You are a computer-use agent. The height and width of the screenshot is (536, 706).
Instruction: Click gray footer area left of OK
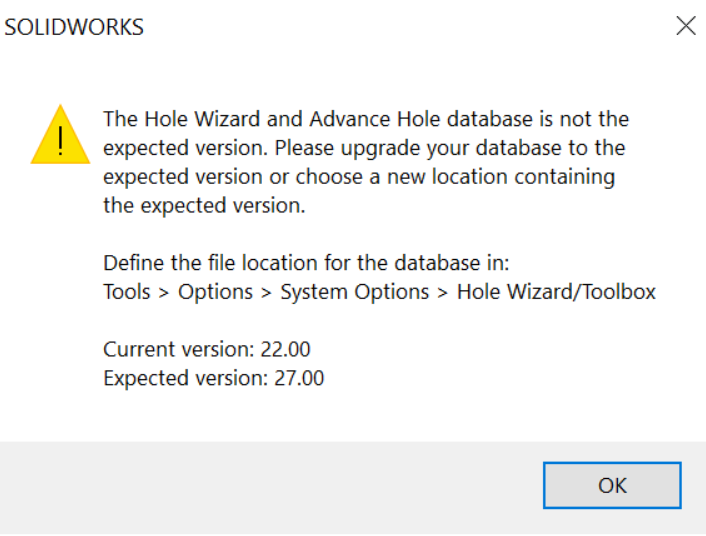coord(270,486)
